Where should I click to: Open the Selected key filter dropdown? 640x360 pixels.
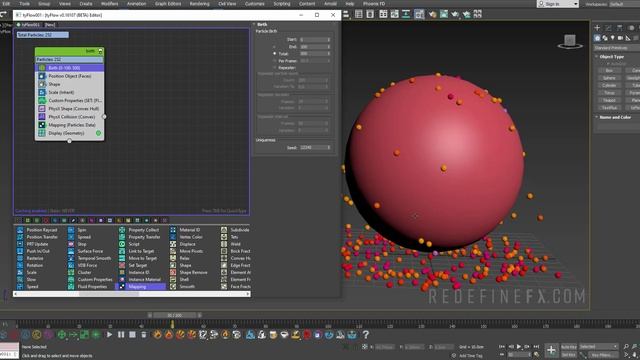pos(599,347)
